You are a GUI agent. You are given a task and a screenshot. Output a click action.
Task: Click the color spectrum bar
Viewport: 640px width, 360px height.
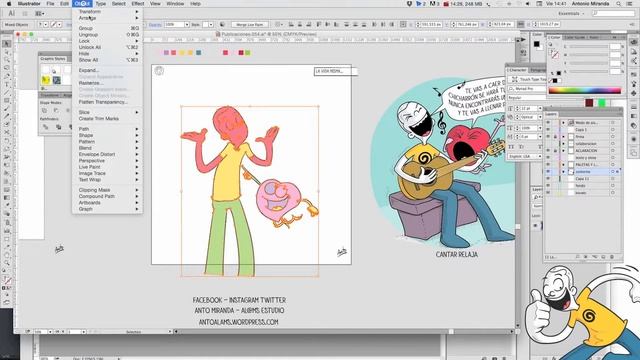click(x=585, y=90)
